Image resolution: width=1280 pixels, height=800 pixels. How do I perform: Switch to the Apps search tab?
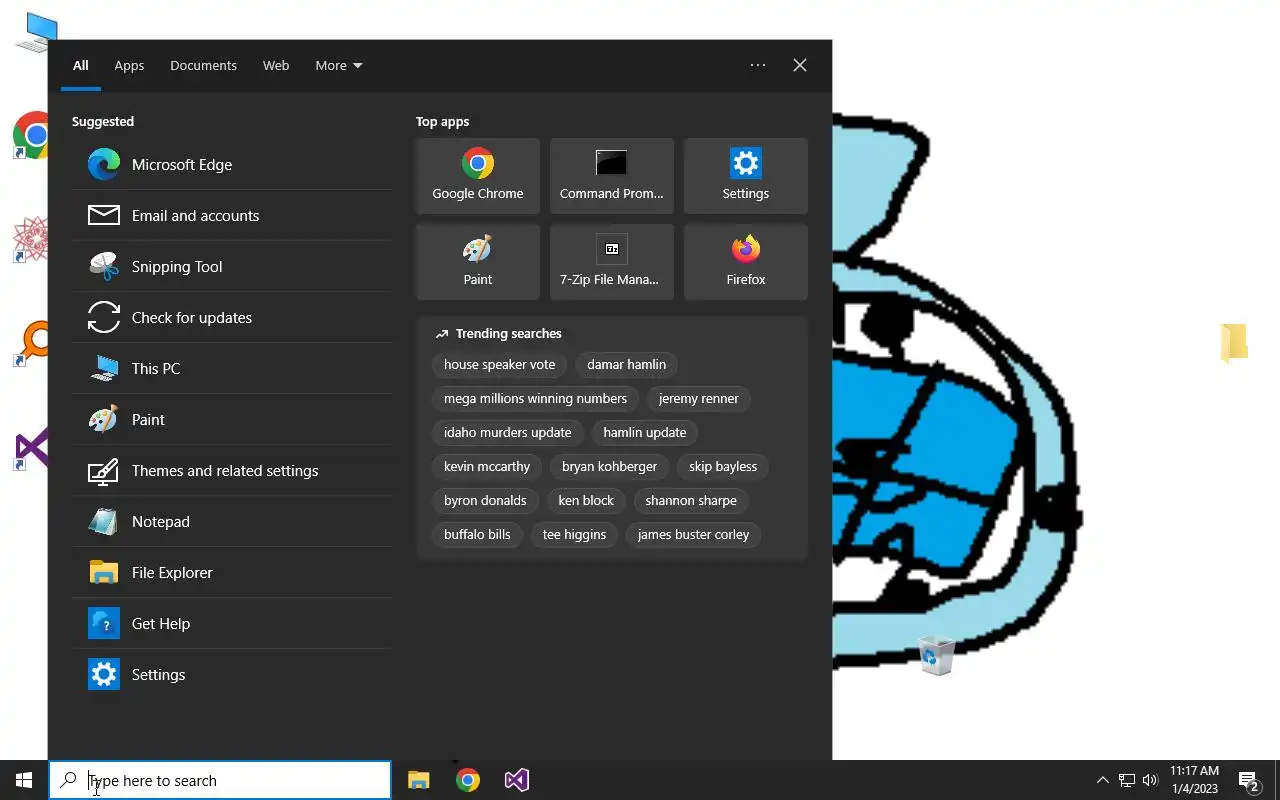click(x=129, y=65)
